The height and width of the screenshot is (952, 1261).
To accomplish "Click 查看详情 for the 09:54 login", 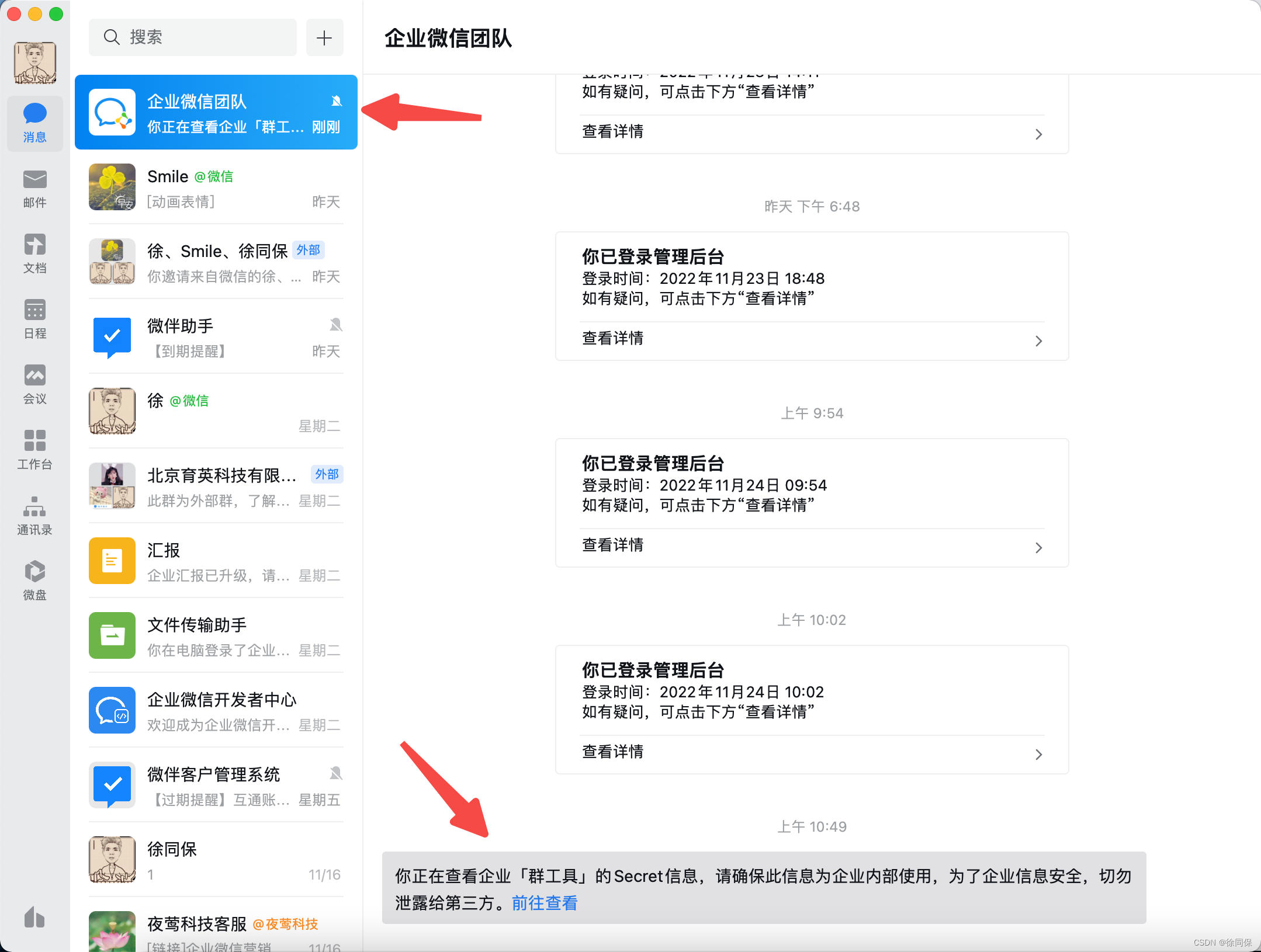I will pyautogui.click(x=613, y=546).
